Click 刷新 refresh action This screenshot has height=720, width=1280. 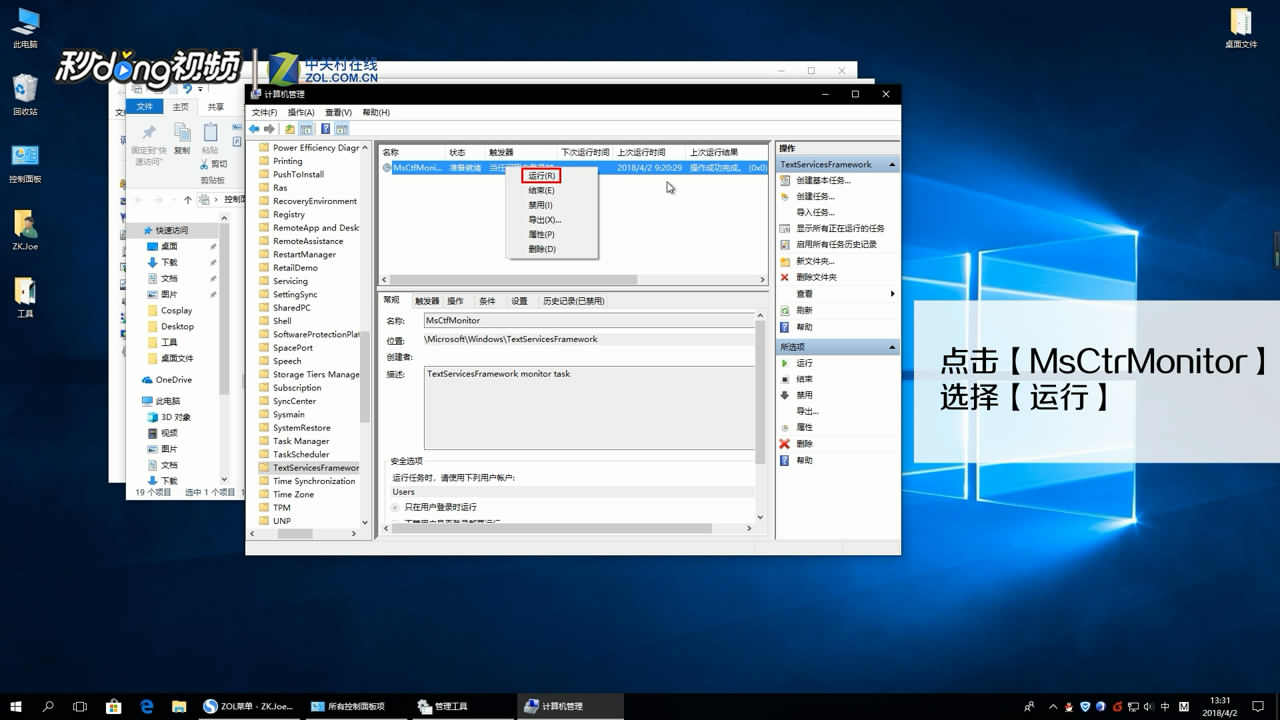[804, 310]
